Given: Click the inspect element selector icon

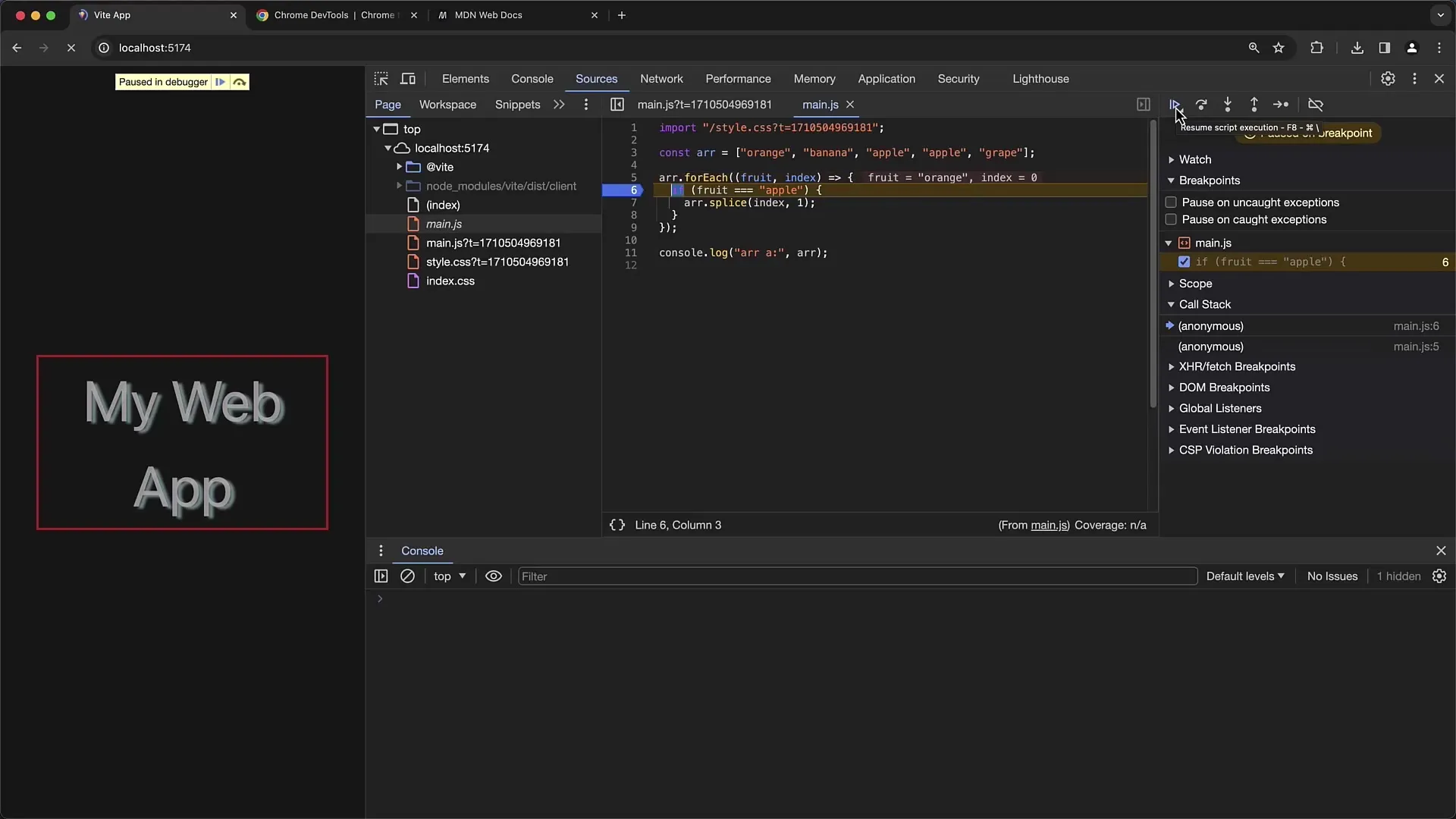Looking at the screenshot, I should pyautogui.click(x=381, y=79).
